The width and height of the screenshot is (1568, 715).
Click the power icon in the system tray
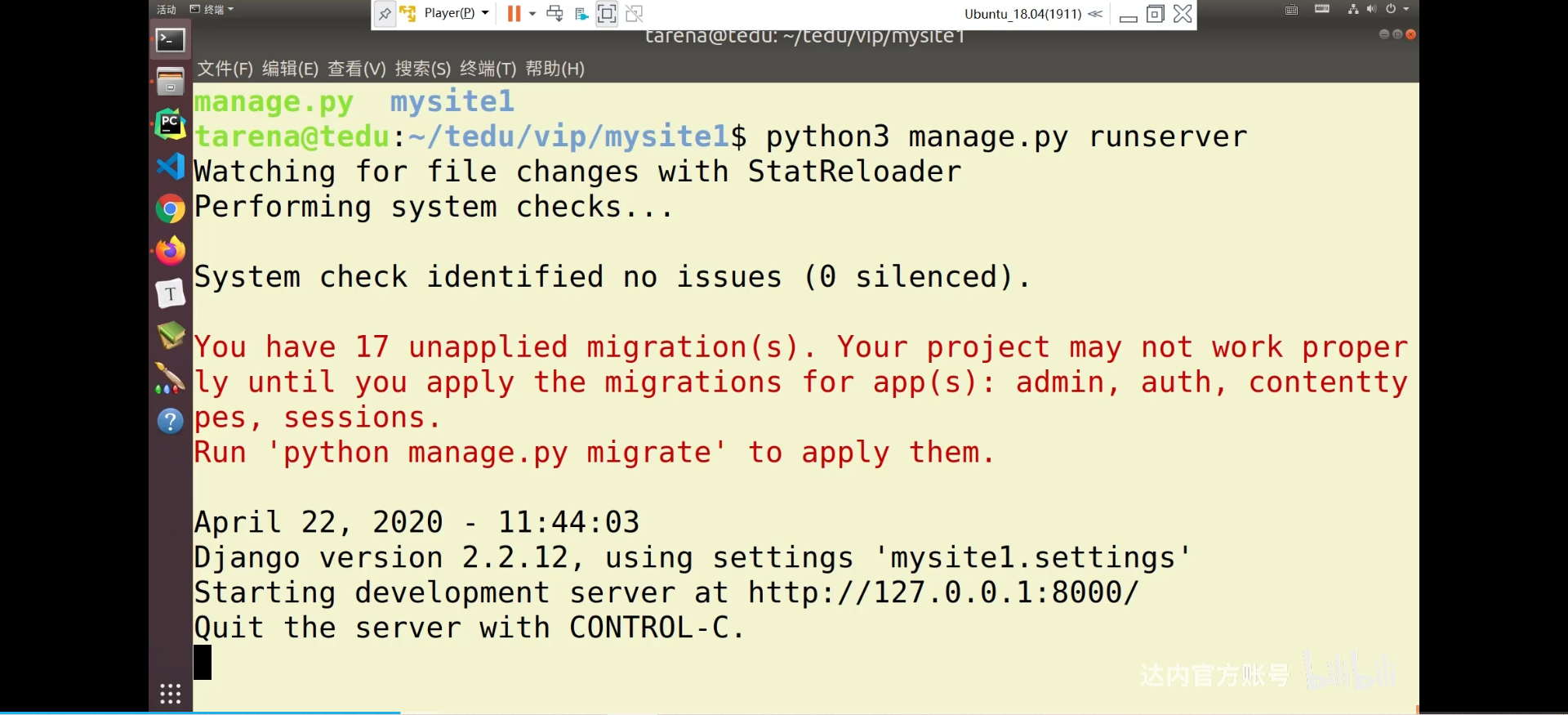click(1391, 9)
